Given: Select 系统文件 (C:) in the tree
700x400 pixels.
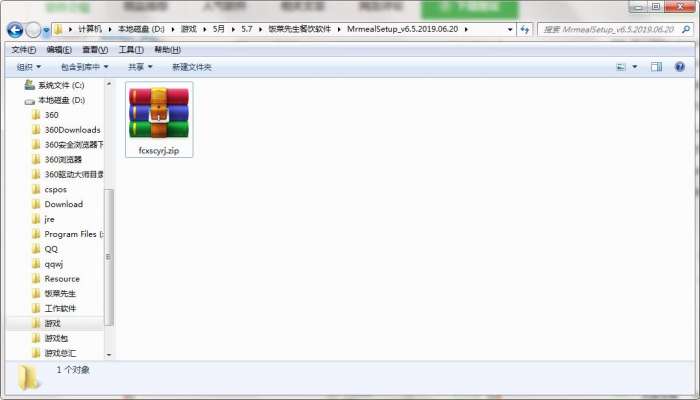Looking at the screenshot, I should tap(61, 85).
